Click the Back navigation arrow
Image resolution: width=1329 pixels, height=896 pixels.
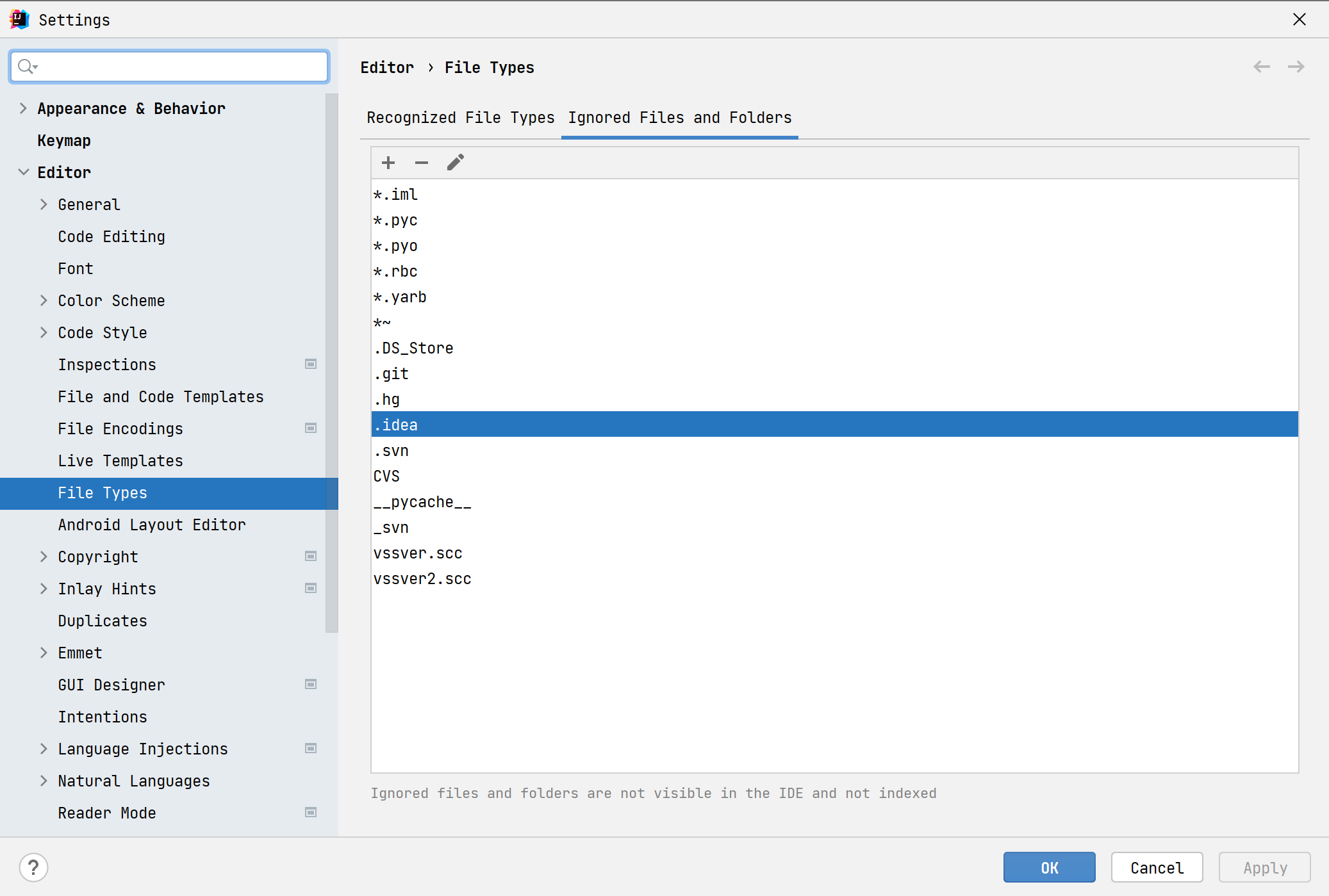pyautogui.click(x=1262, y=67)
